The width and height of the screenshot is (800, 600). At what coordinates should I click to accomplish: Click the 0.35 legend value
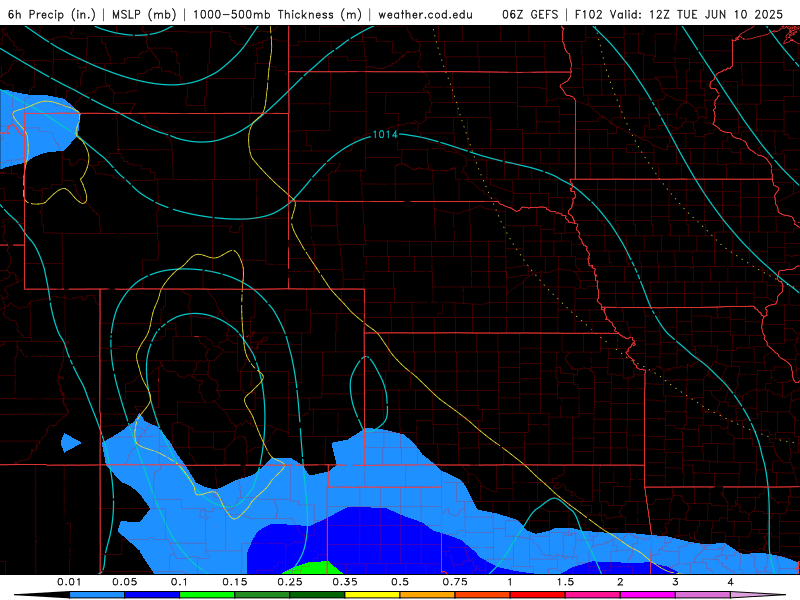coord(345,582)
